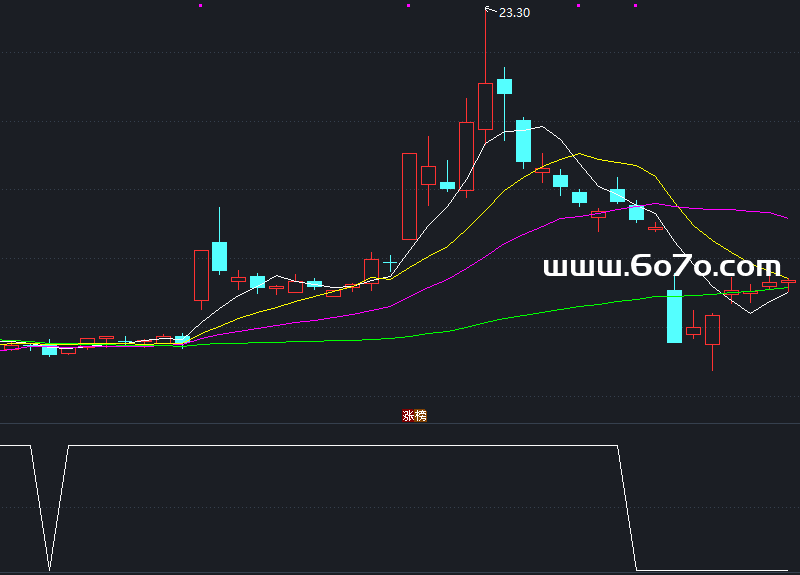The height and width of the screenshot is (575, 800).
Task: Click the third magenta dot at chart top
Action: (x=578, y=6)
